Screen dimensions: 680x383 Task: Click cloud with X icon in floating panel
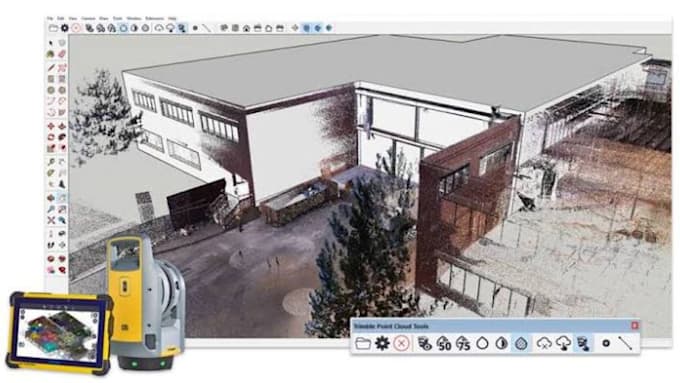[544, 344]
